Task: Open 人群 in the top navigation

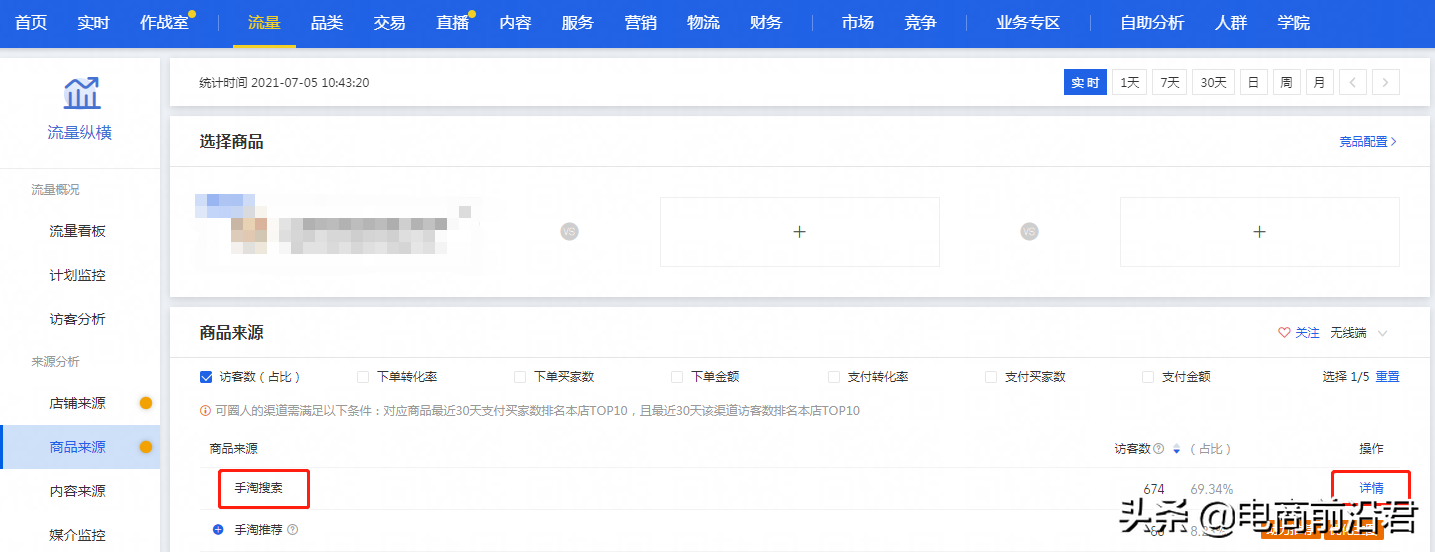Action: click(x=1231, y=23)
